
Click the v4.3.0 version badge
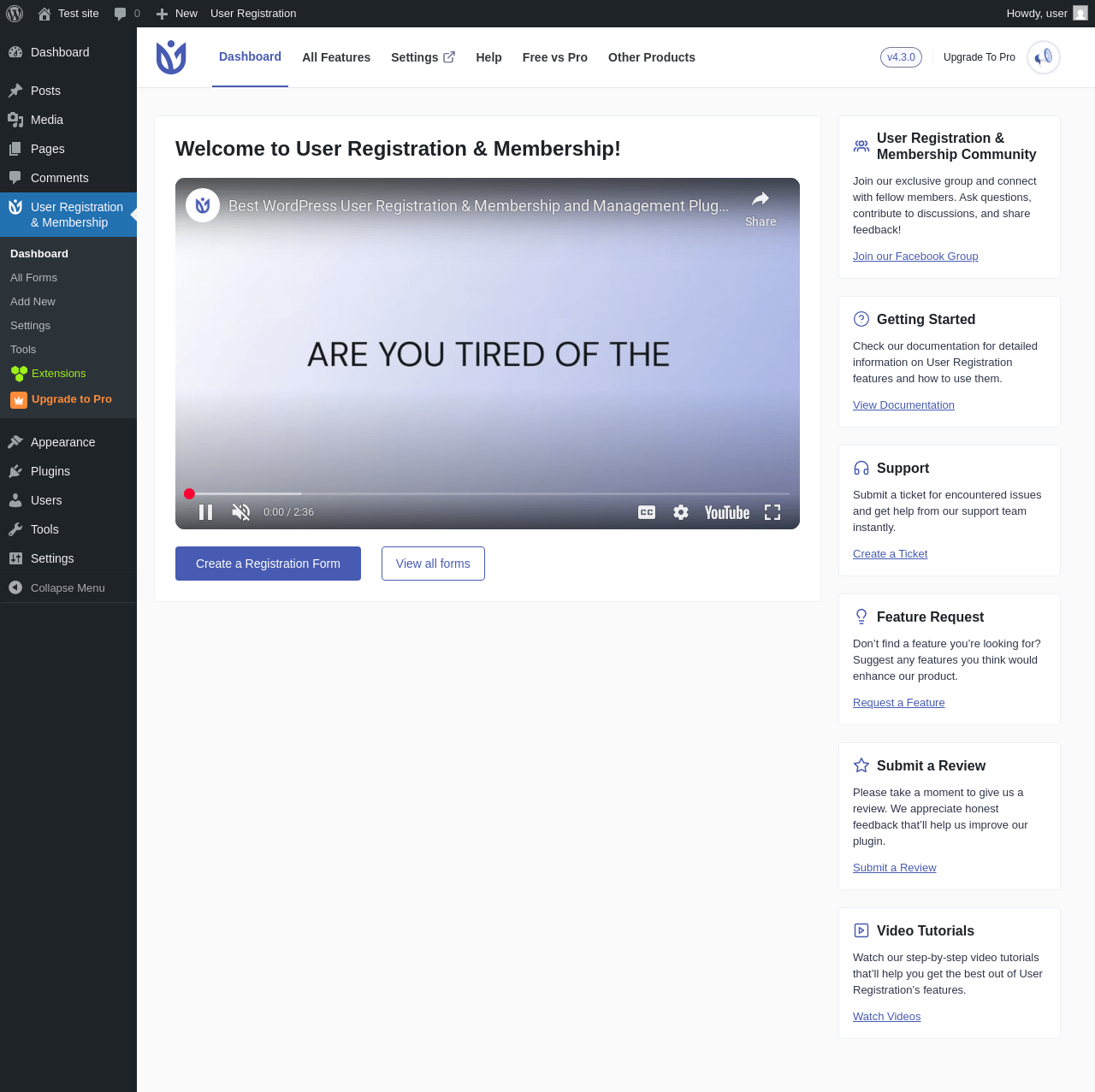[901, 57]
